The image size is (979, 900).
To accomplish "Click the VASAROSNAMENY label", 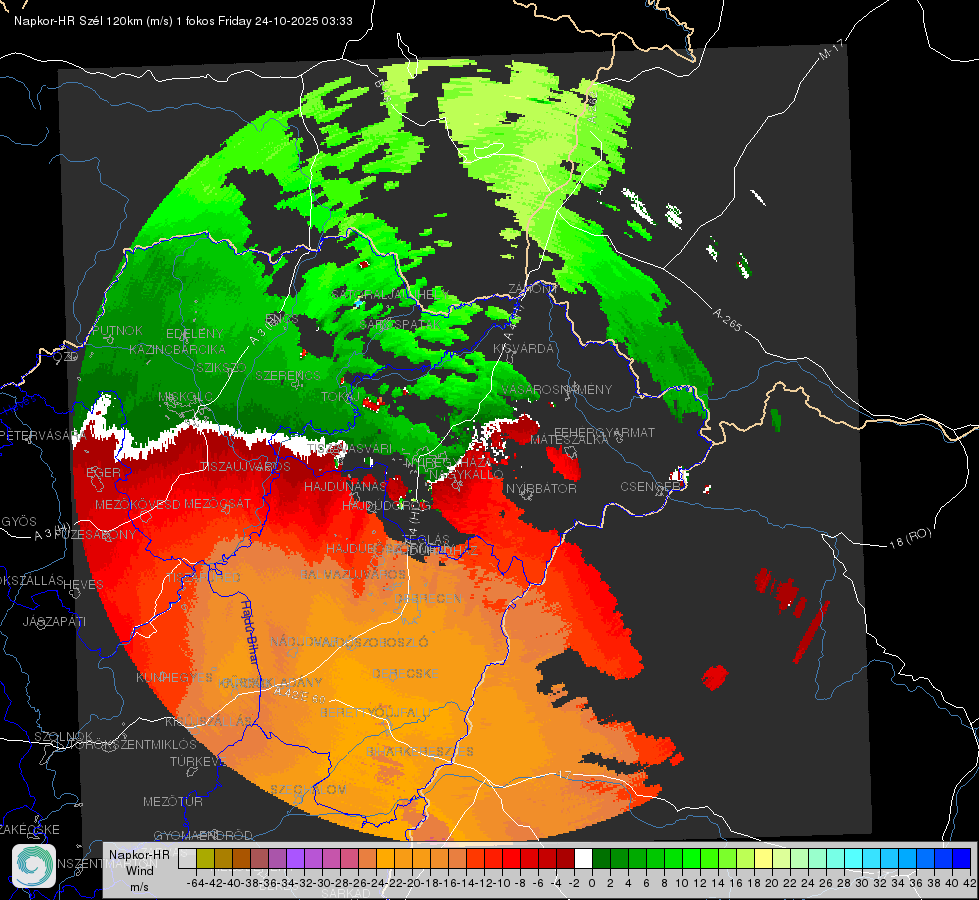I will (556, 390).
